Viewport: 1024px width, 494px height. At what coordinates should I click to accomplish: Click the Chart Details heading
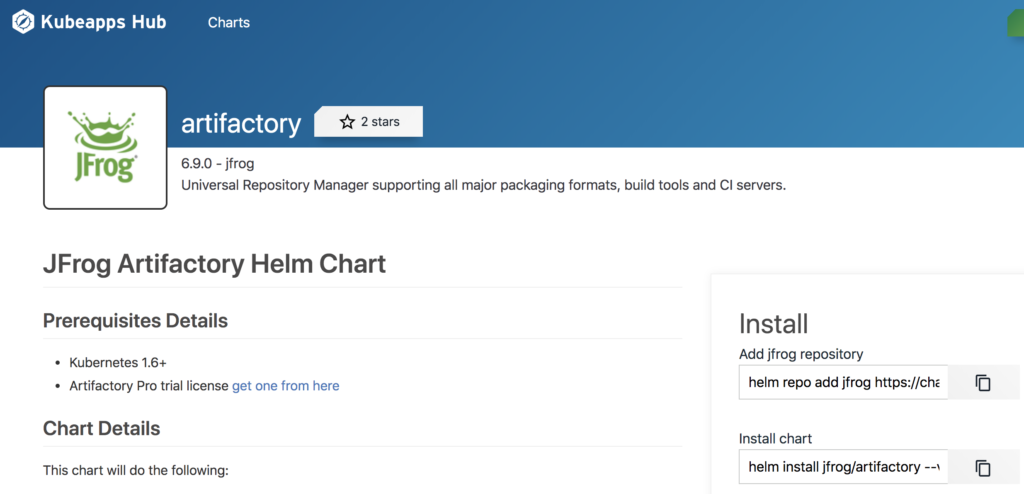click(101, 428)
